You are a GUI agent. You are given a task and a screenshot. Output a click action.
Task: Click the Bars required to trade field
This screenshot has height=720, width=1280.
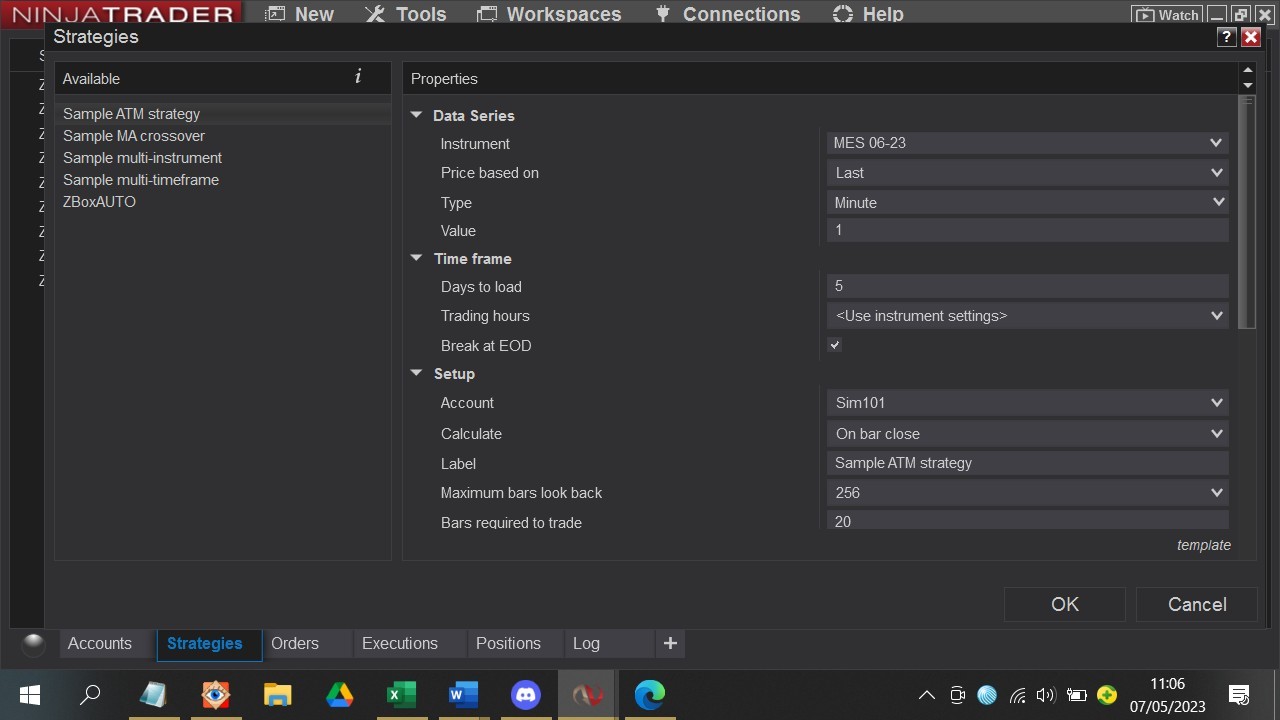pyautogui.click(x=1028, y=521)
